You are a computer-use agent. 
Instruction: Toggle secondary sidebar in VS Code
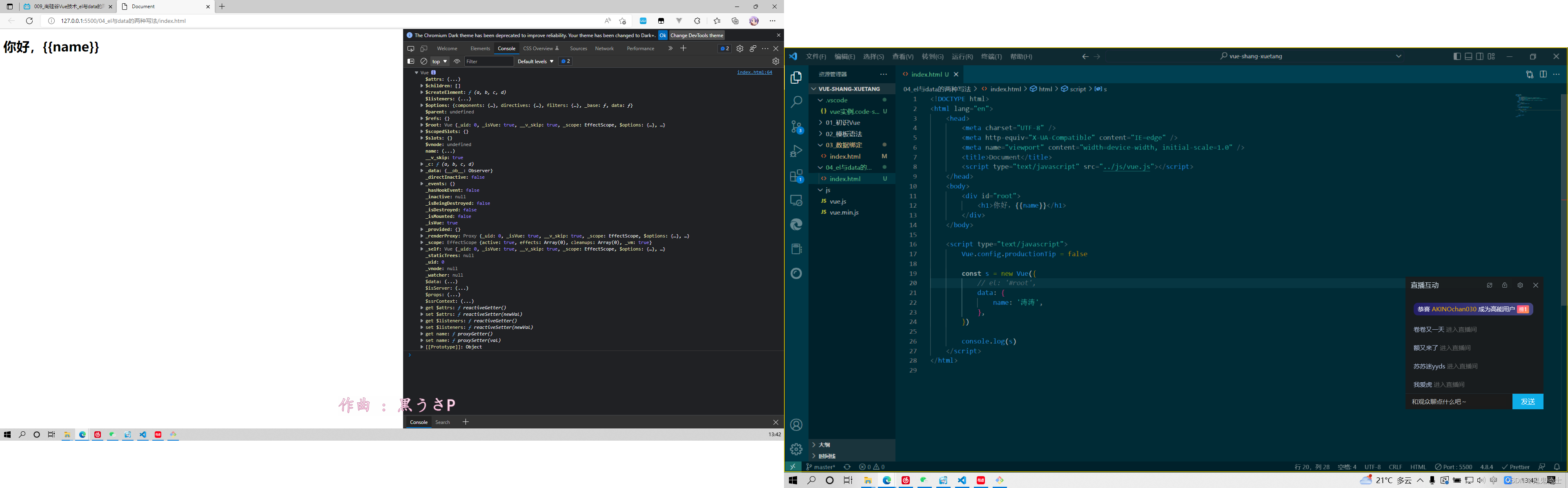[x=1480, y=57]
